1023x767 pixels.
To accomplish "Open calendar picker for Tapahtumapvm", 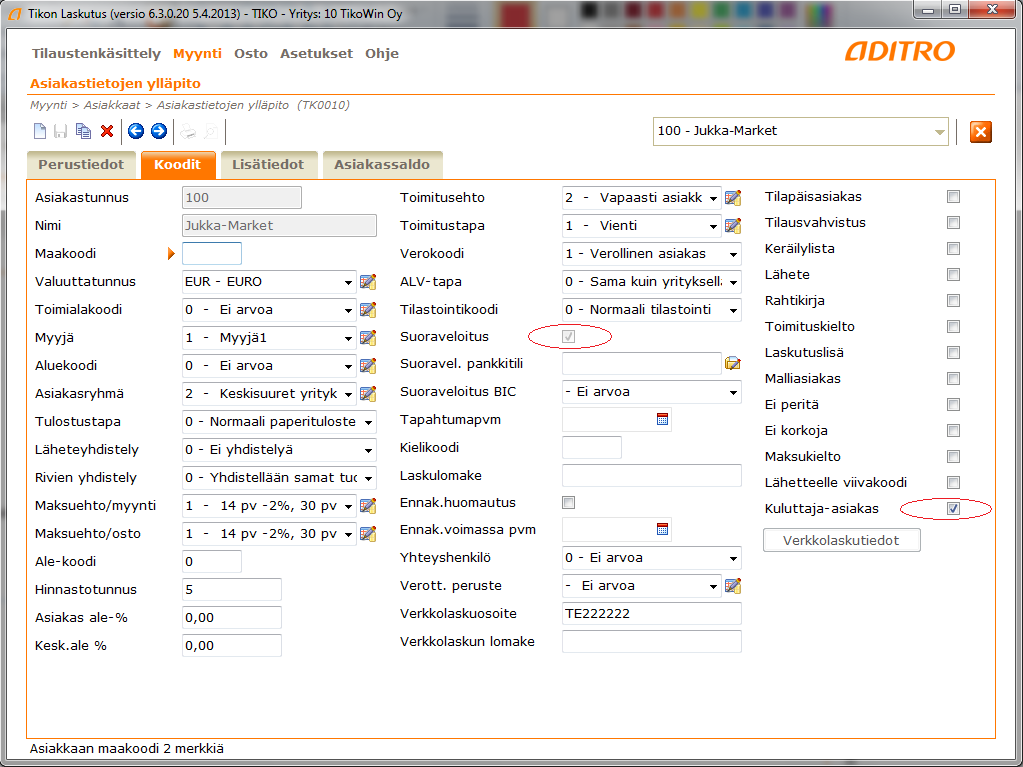I will pos(662,419).
